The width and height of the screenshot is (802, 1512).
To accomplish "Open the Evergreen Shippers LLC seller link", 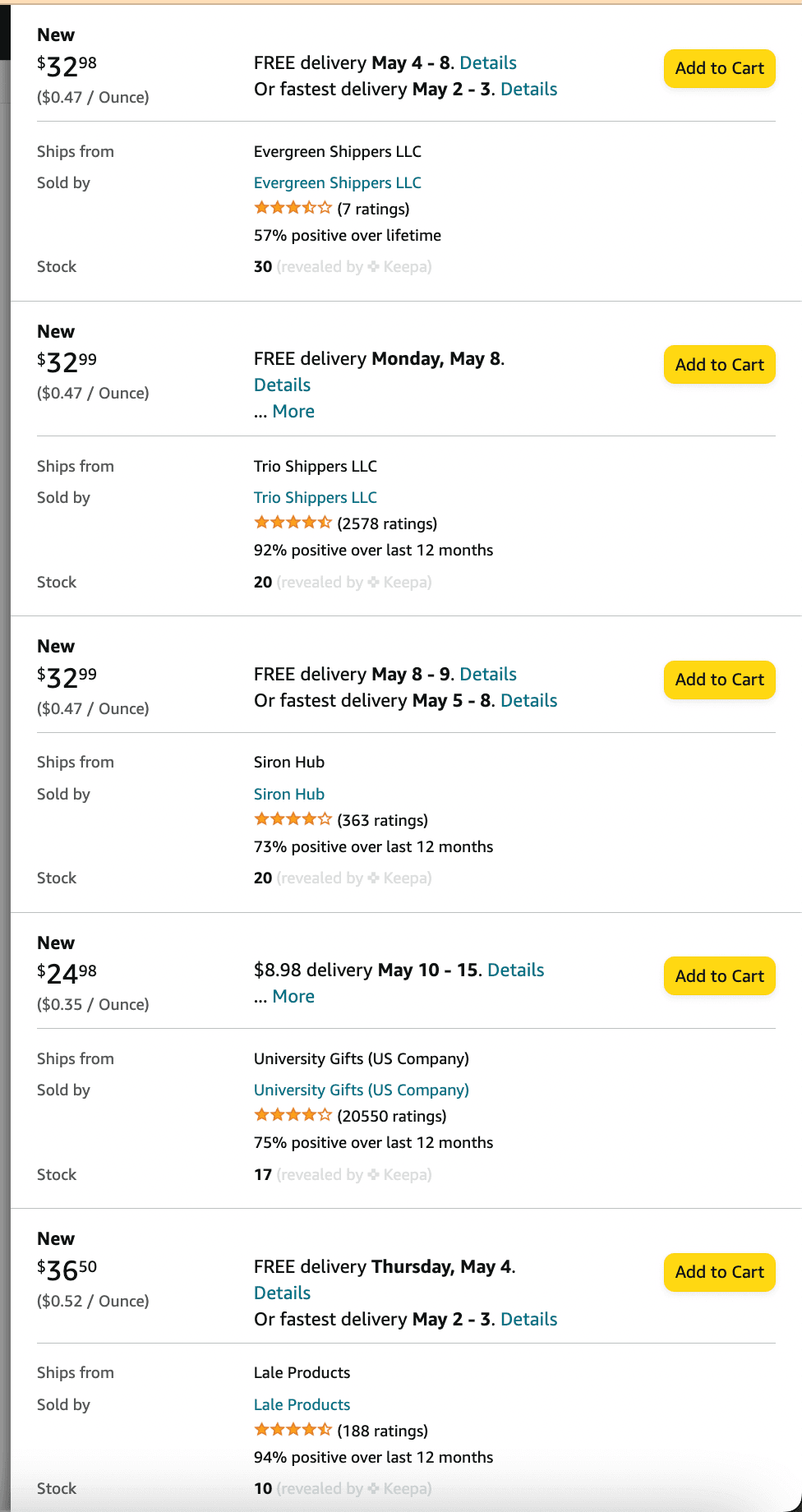I will coord(337,183).
